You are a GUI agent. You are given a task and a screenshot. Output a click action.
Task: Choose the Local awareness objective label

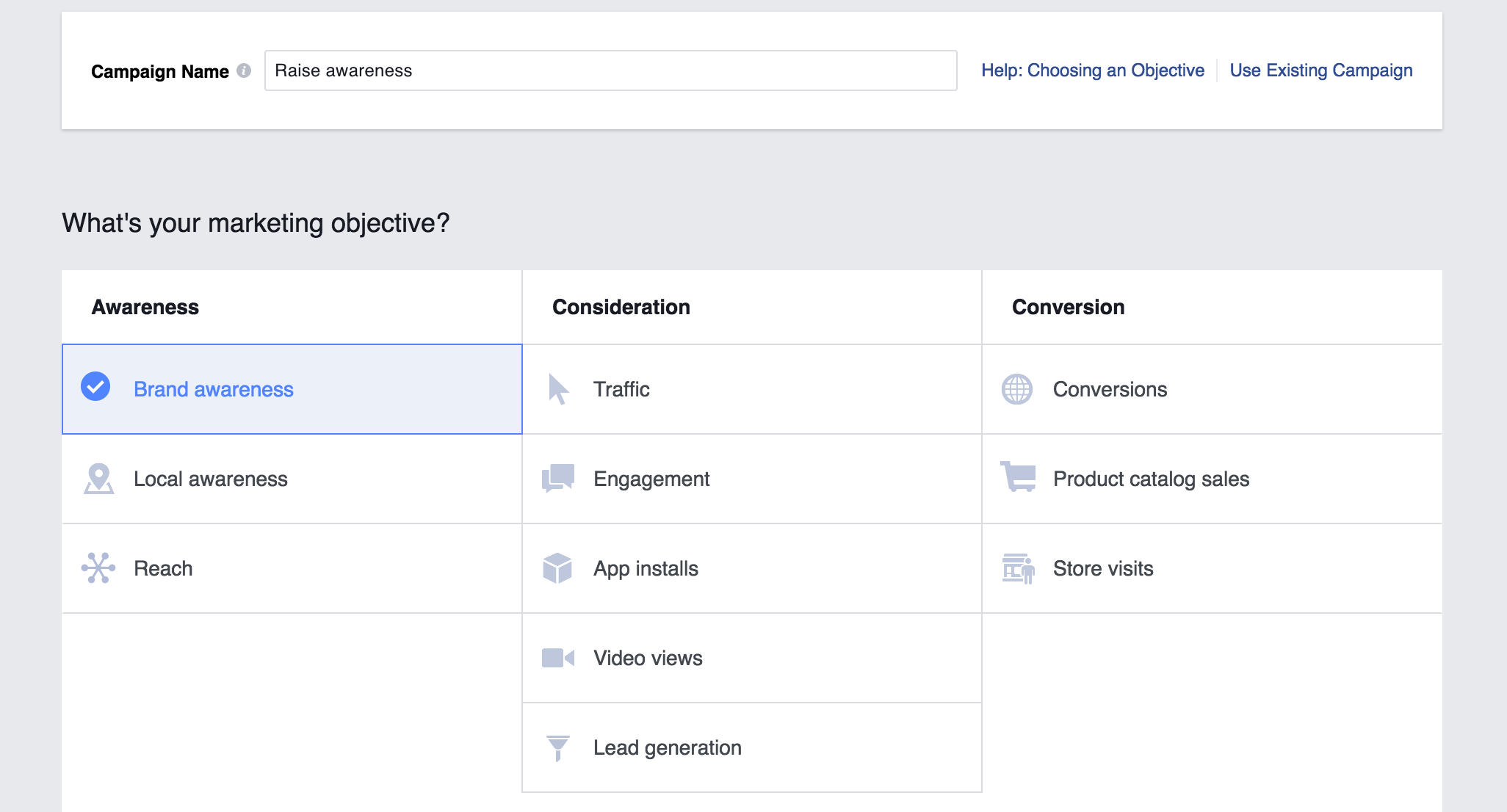coord(211,479)
